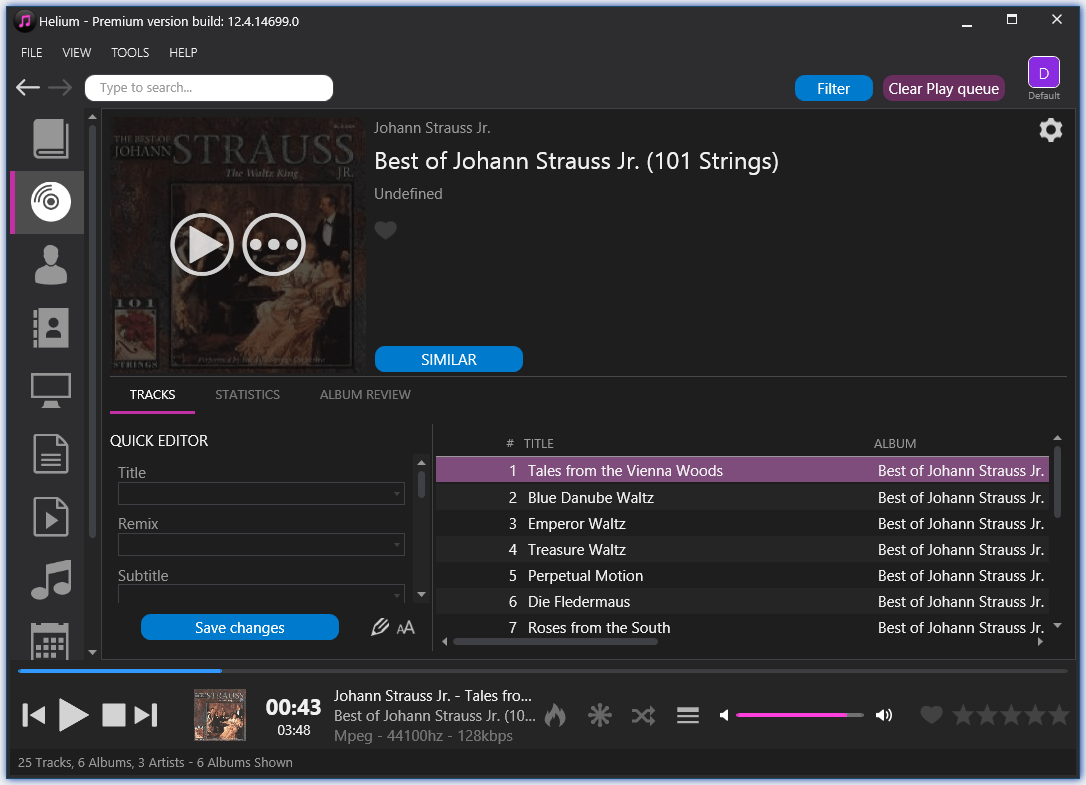Stop playback

click(114, 715)
